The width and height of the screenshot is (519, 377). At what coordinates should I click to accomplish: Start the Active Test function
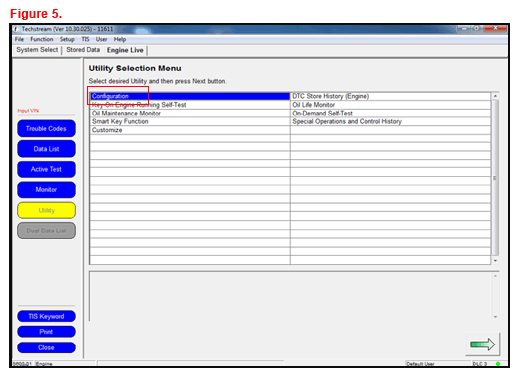point(46,169)
